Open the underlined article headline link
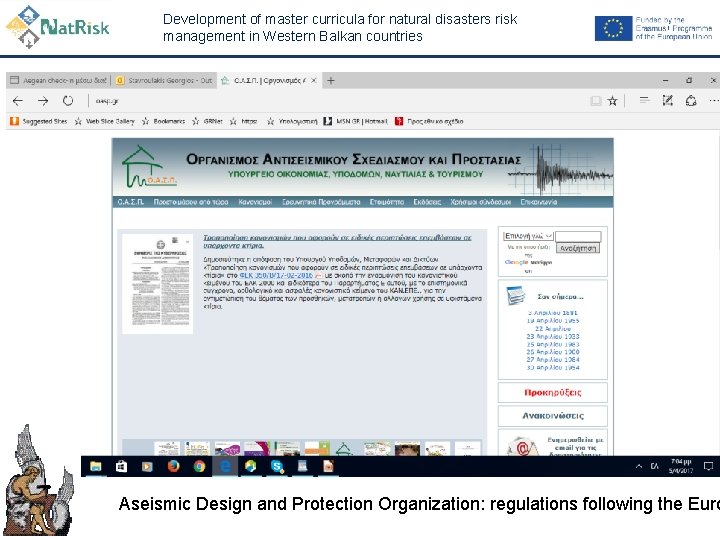The image size is (720, 540). (337, 242)
